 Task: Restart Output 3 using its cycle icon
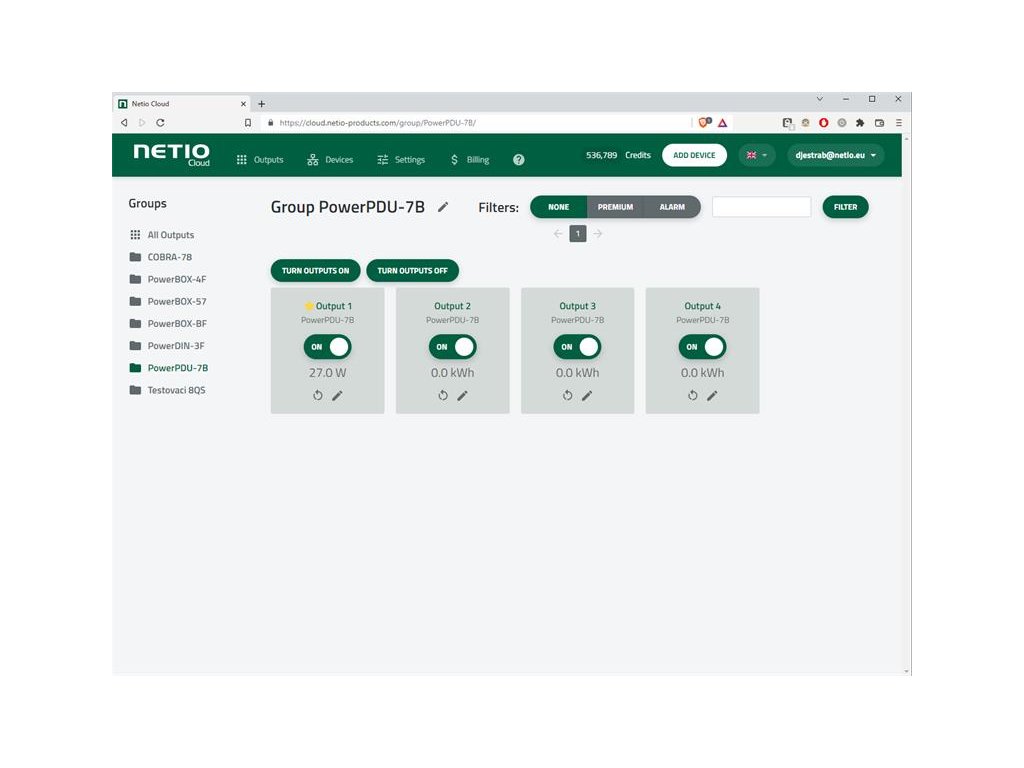[x=568, y=395]
